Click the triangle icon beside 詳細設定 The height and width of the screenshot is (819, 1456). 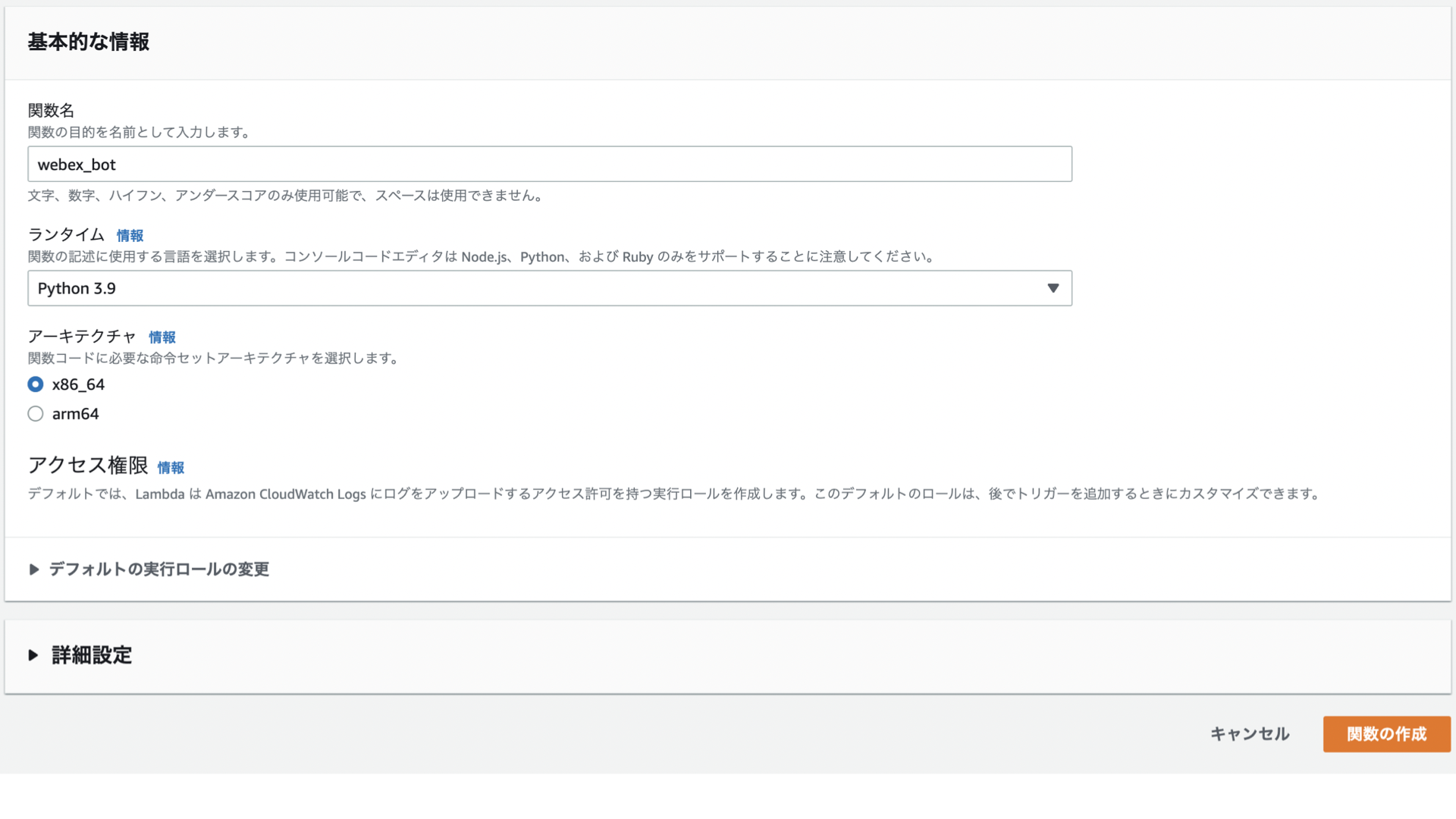coord(34,655)
